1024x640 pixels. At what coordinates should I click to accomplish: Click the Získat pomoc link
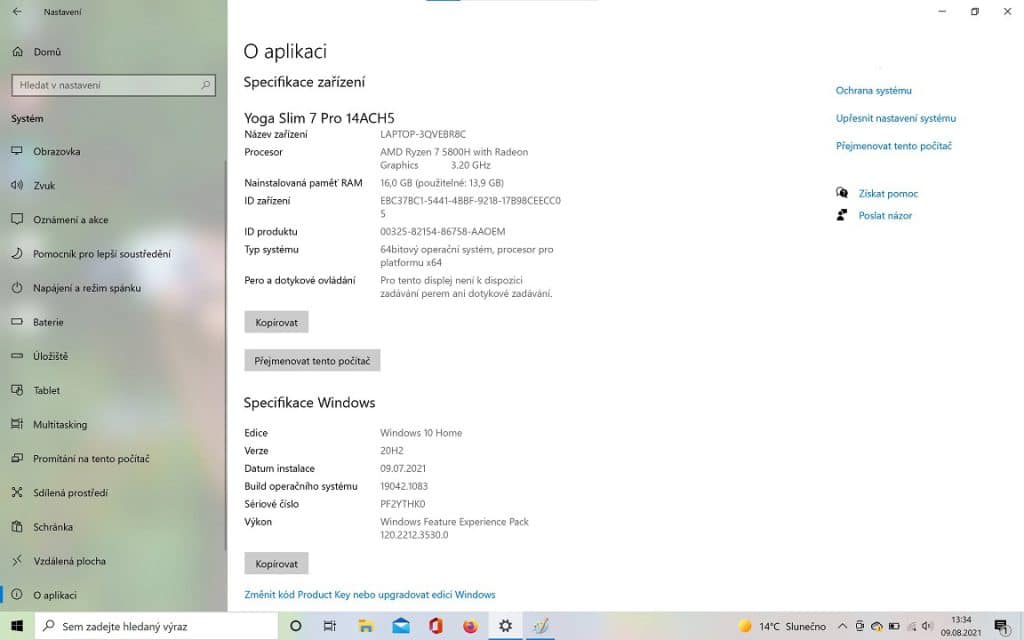tap(888, 193)
